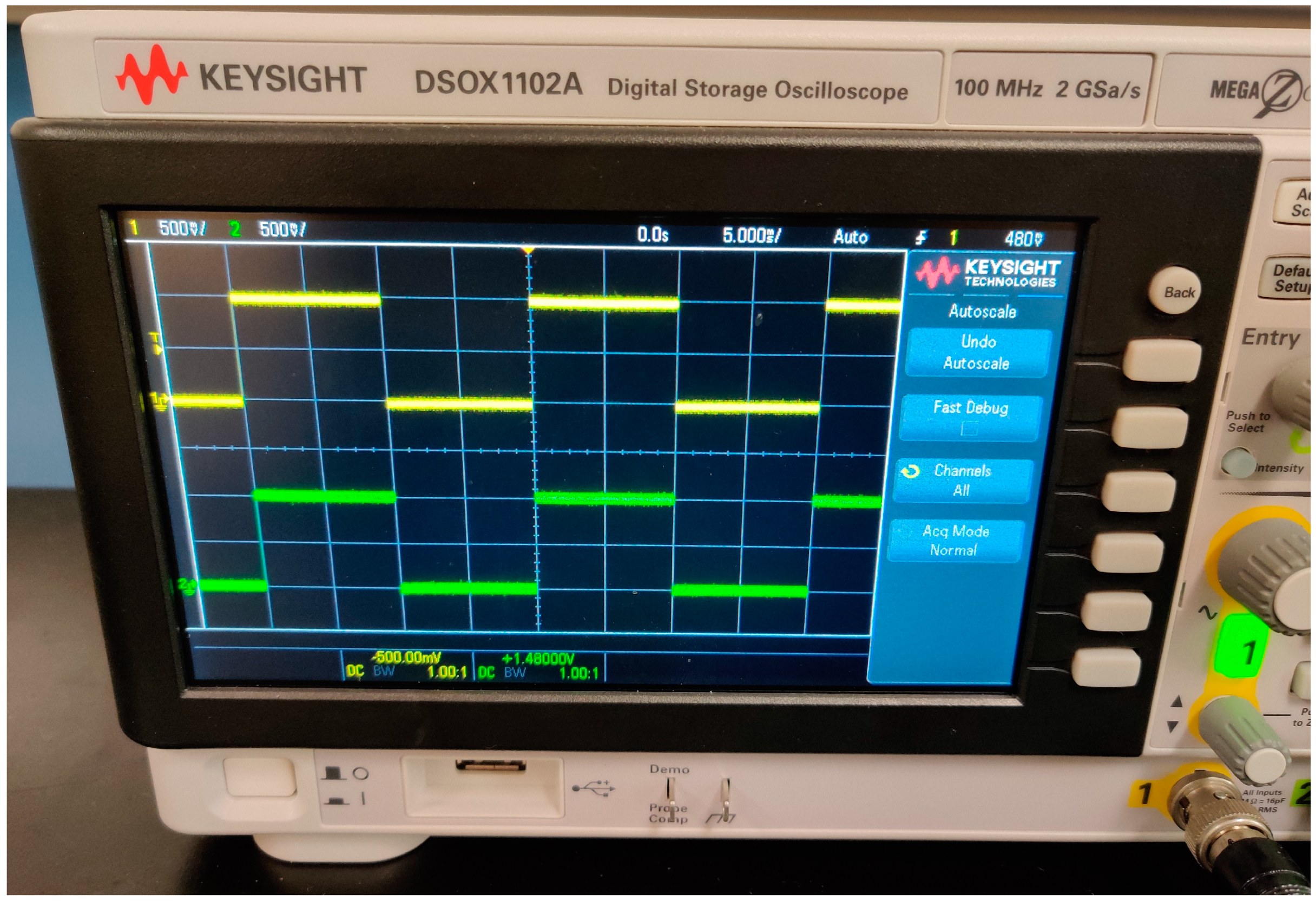Click the USB host port

click(x=490, y=766)
